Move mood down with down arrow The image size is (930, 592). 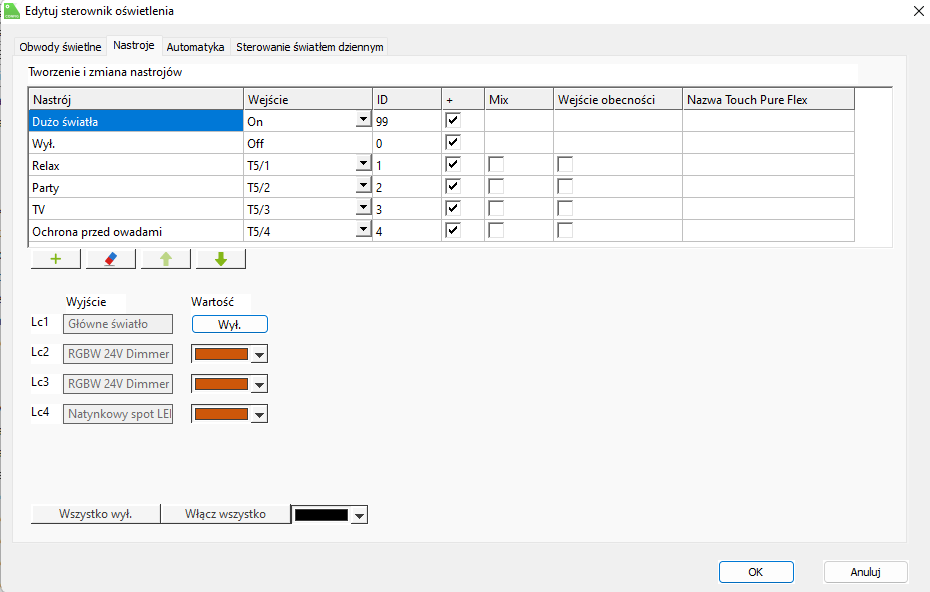(221, 259)
